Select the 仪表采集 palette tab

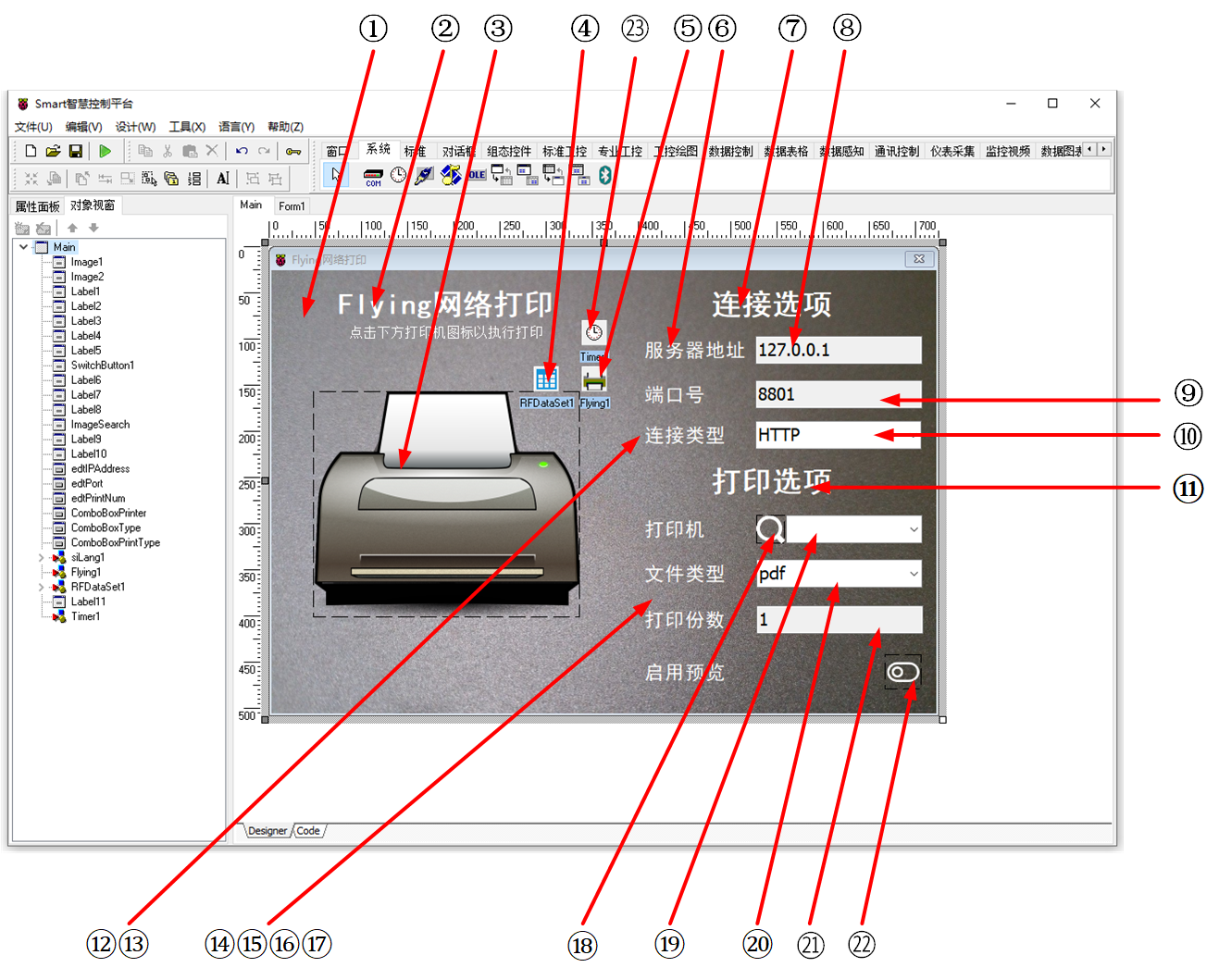952,151
